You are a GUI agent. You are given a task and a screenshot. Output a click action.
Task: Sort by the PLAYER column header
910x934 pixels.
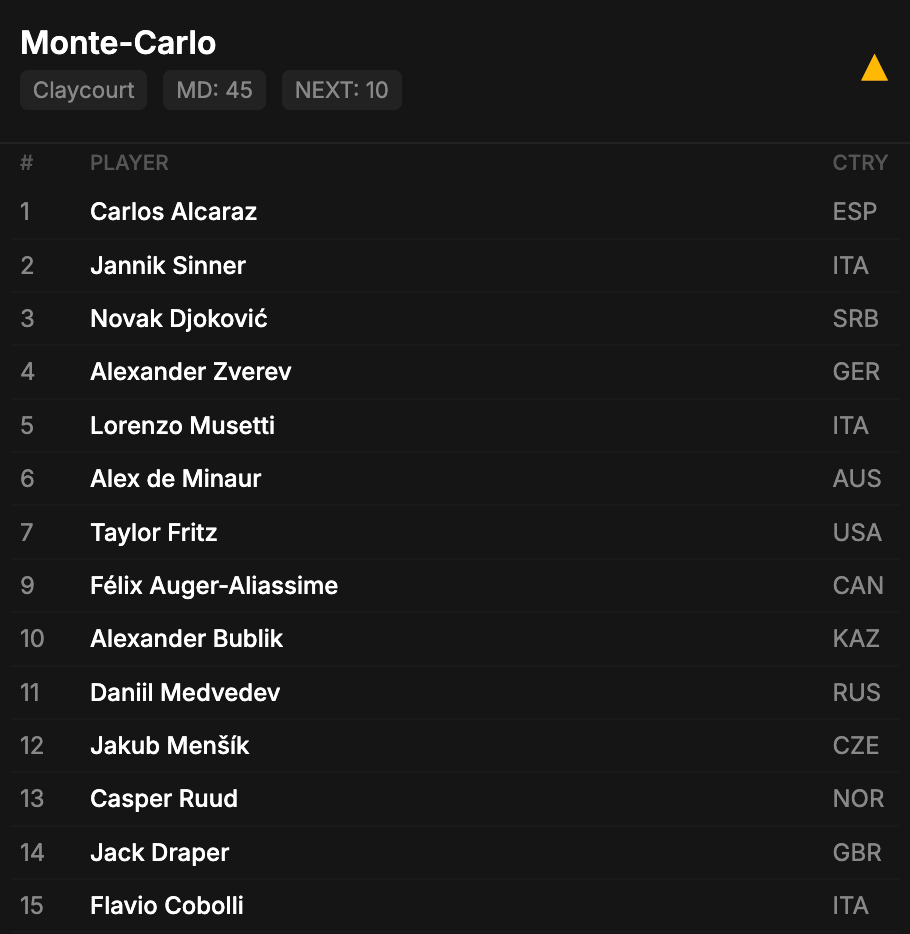click(x=129, y=163)
